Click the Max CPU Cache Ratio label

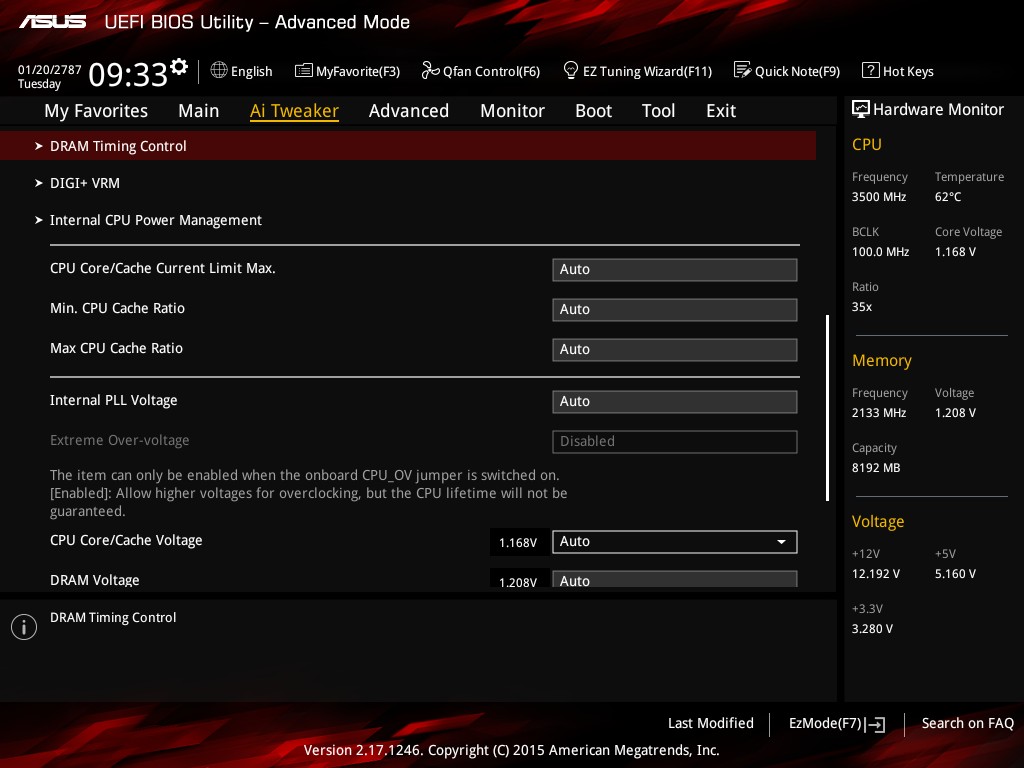[x=116, y=349]
